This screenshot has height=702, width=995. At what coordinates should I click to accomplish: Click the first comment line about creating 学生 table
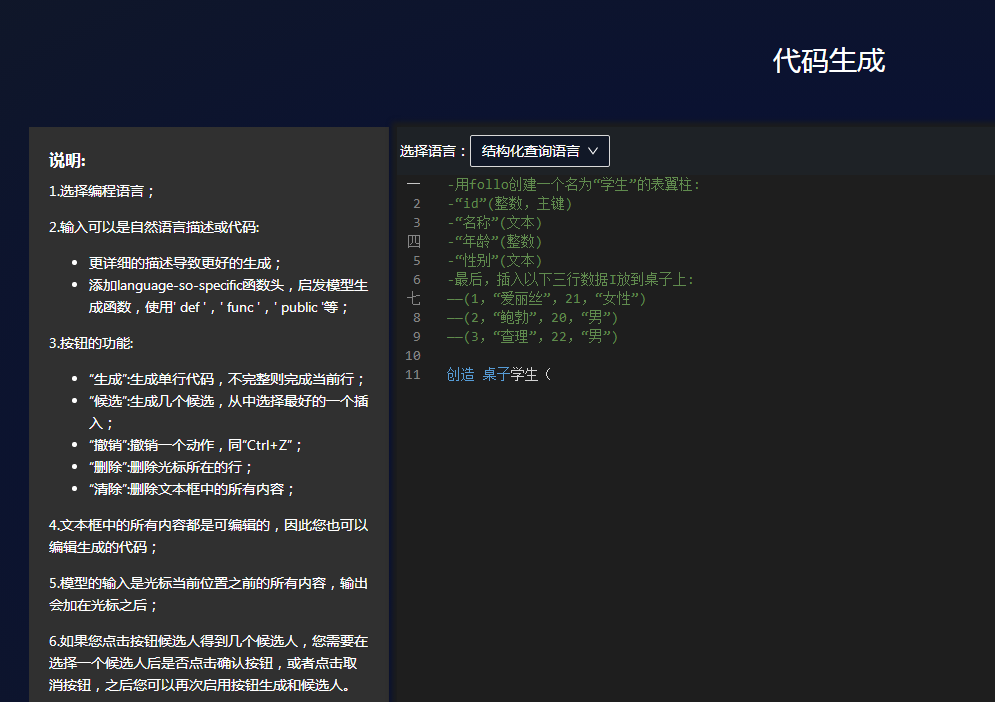[x=573, y=185]
